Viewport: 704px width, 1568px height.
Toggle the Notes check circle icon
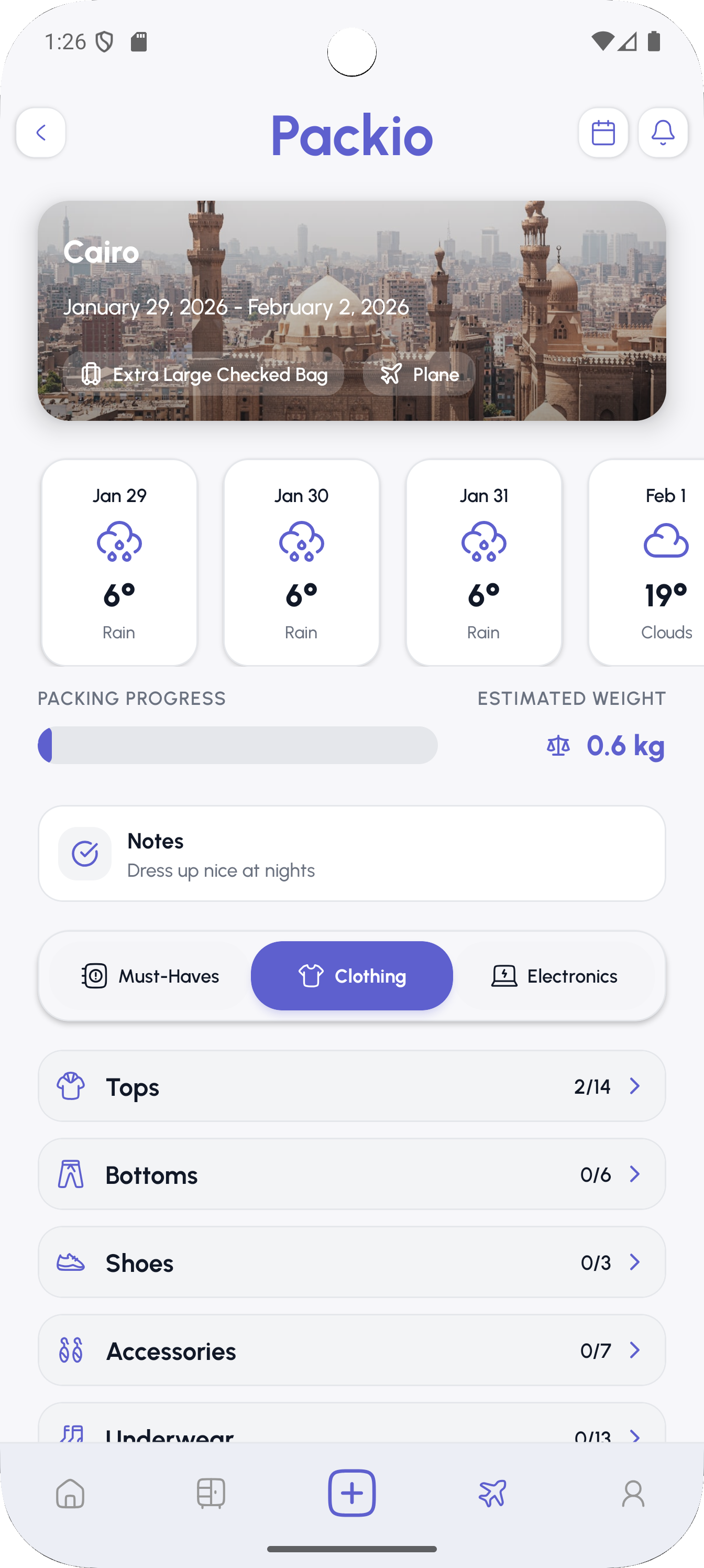click(85, 853)
